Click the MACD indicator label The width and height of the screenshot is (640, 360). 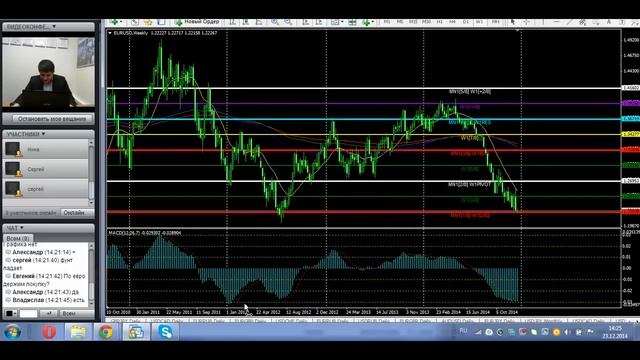click(145, 233)
